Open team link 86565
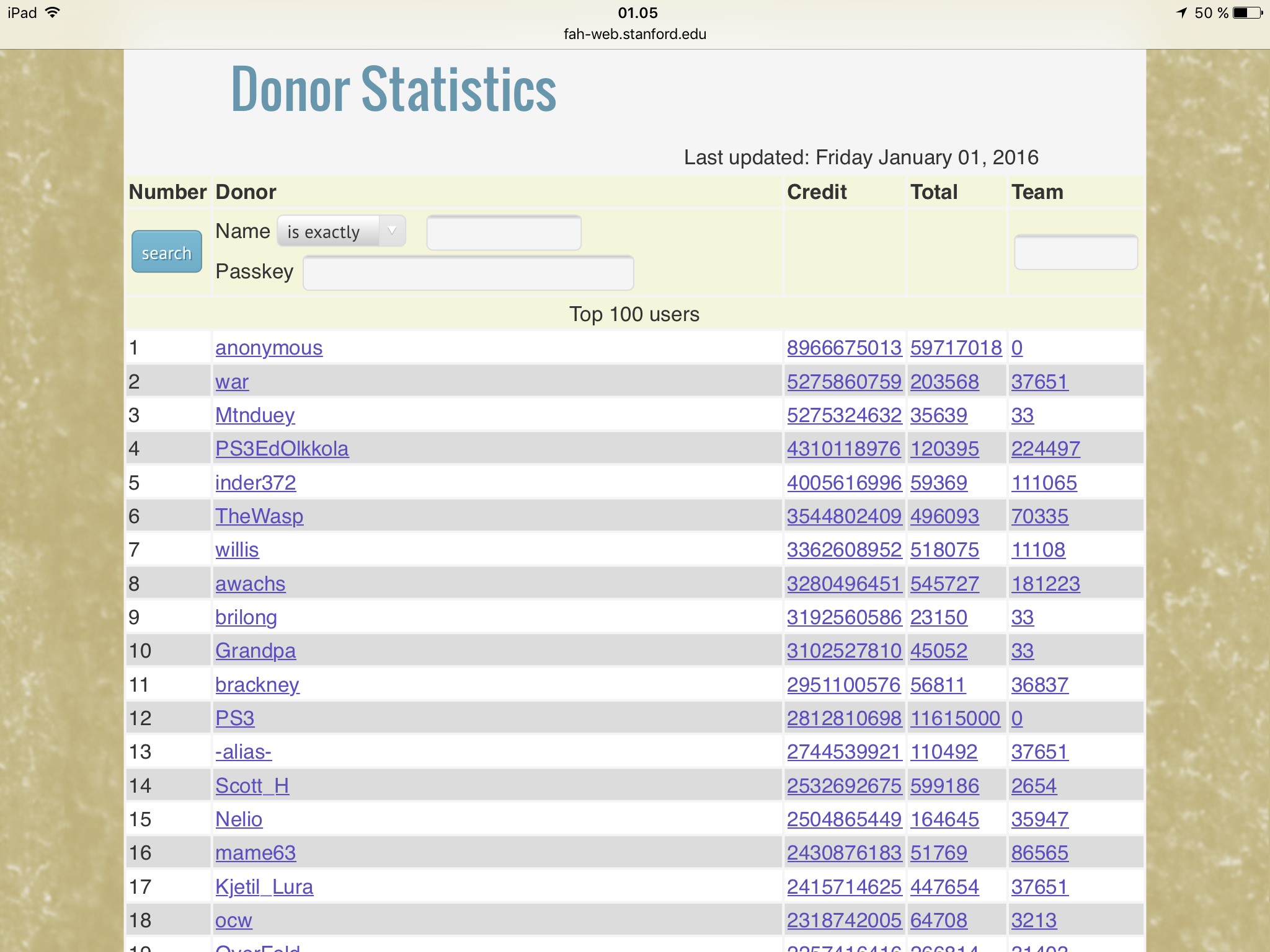This screenshot has width=1270, height=952. pyautogui.click(x=1040, y=853)
